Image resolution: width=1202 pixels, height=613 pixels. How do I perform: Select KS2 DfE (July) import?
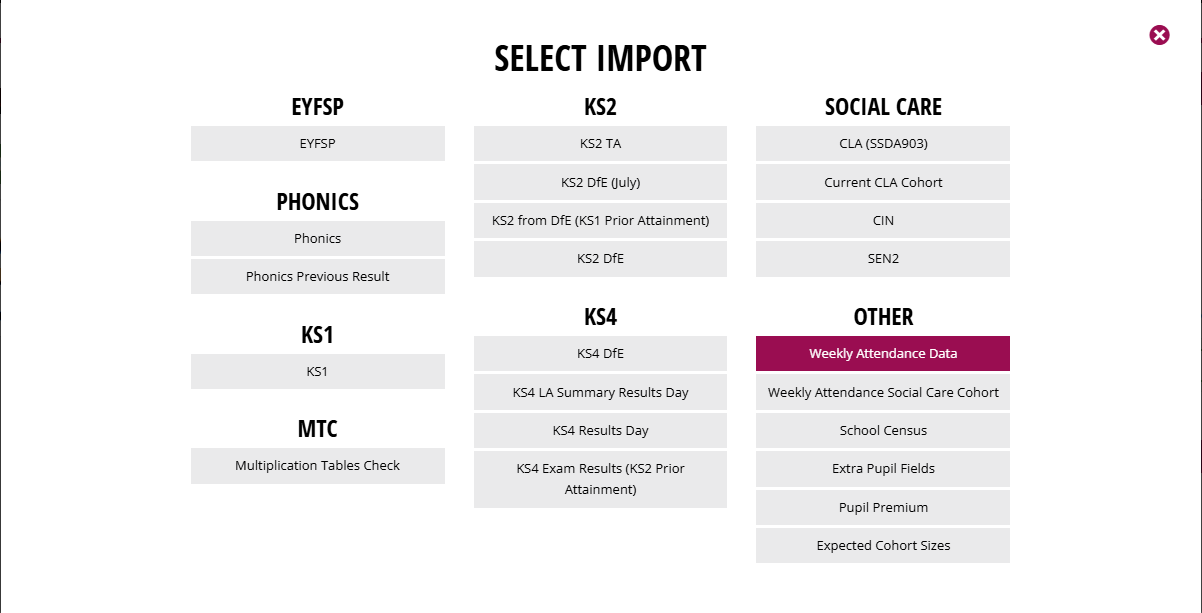(600, 182)
